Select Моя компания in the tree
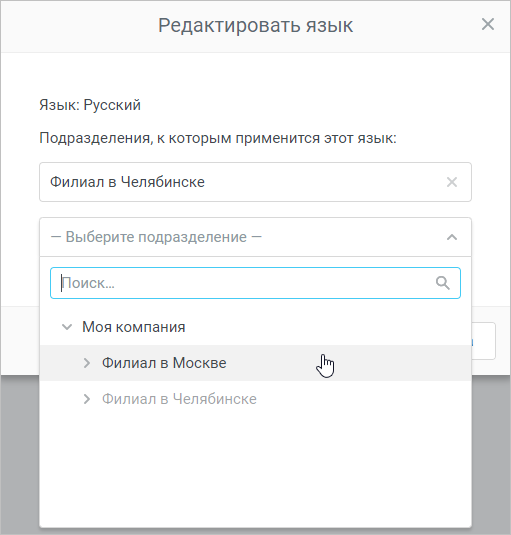Screen dimensions: 511x535 pyautogui.click(x=133, y=327)
